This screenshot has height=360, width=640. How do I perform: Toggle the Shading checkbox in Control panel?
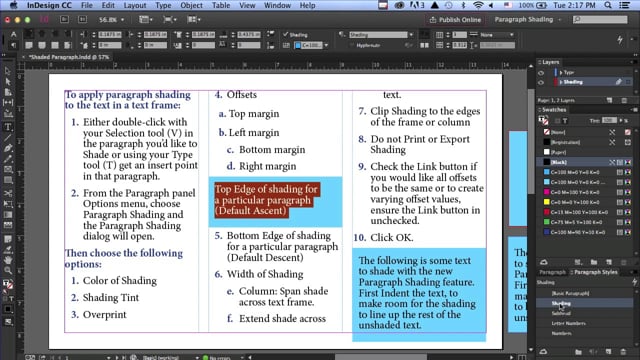tap(286, 35)
